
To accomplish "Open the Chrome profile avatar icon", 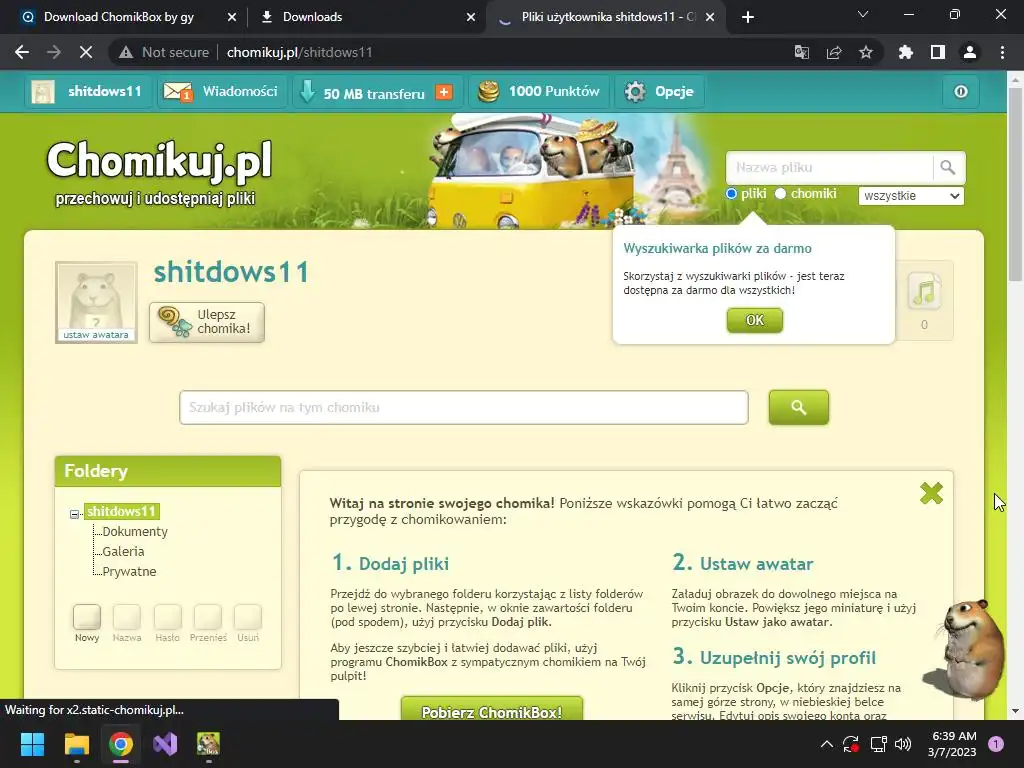I will point(970,52).
